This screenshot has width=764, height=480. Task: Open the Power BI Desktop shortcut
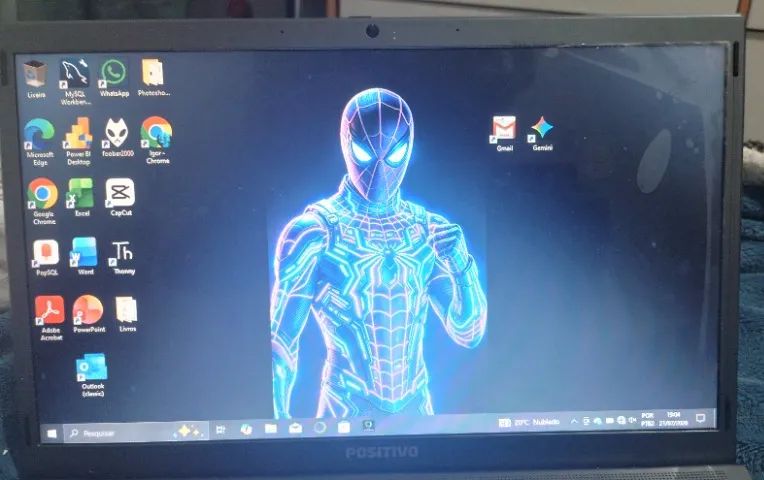[x=78, y=141]
